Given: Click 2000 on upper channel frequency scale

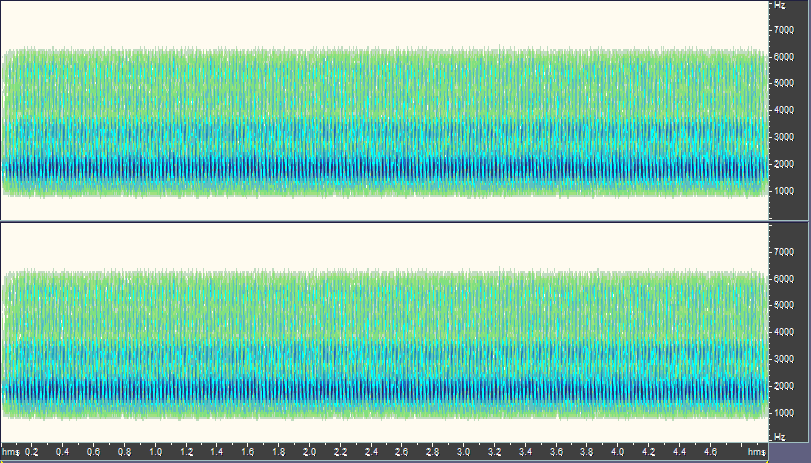Looking at the screenshot, I should tap(784, 164).
